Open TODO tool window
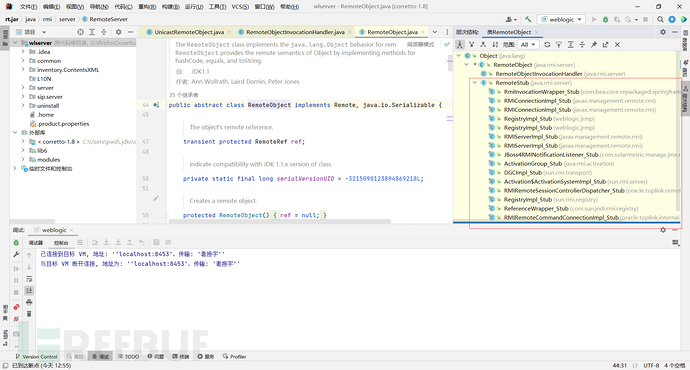Screen dimensions: 690x370 128,356
